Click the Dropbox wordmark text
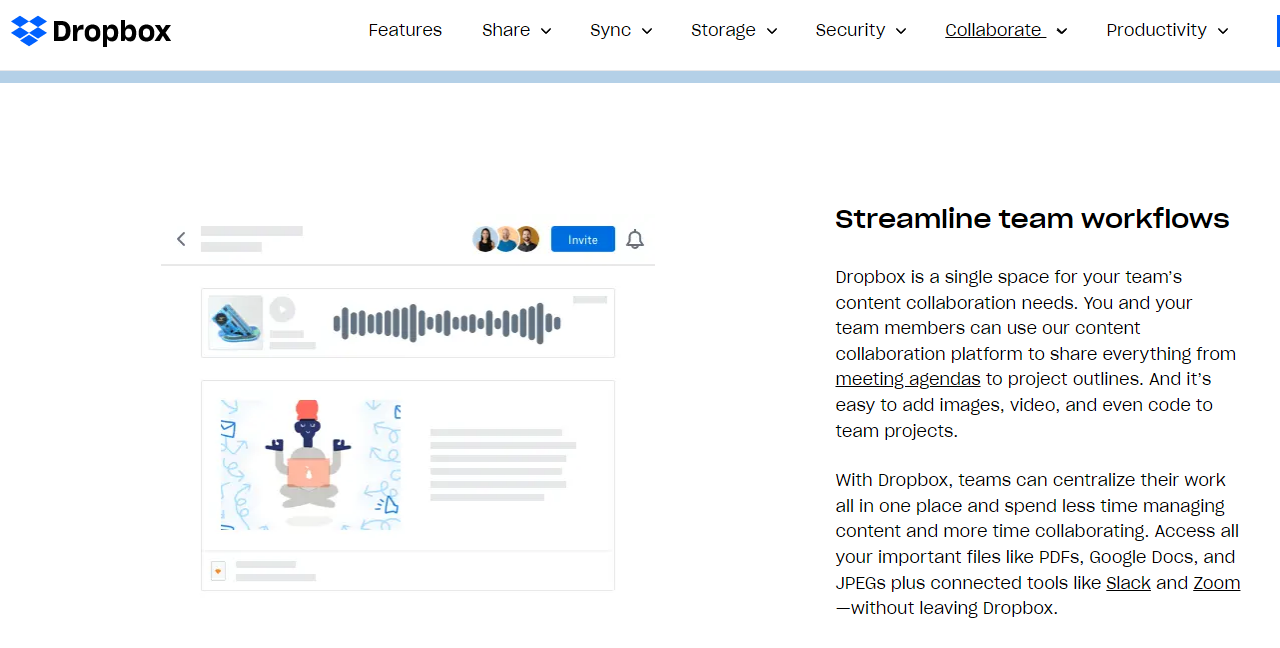This screenshot has width=1280, height=648. click(x=112, y=32)
